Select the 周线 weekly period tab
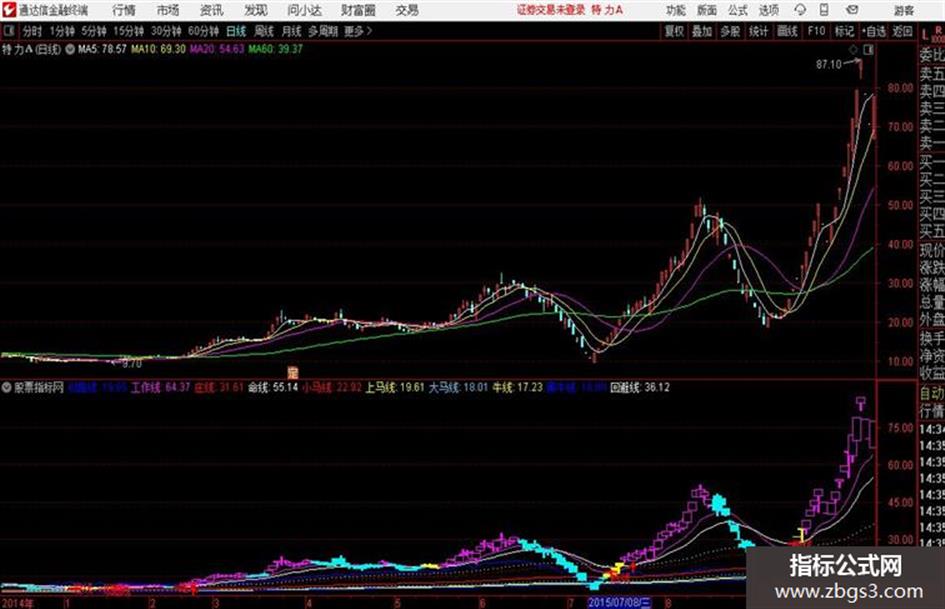945x609 pixels. pos(264,31)
